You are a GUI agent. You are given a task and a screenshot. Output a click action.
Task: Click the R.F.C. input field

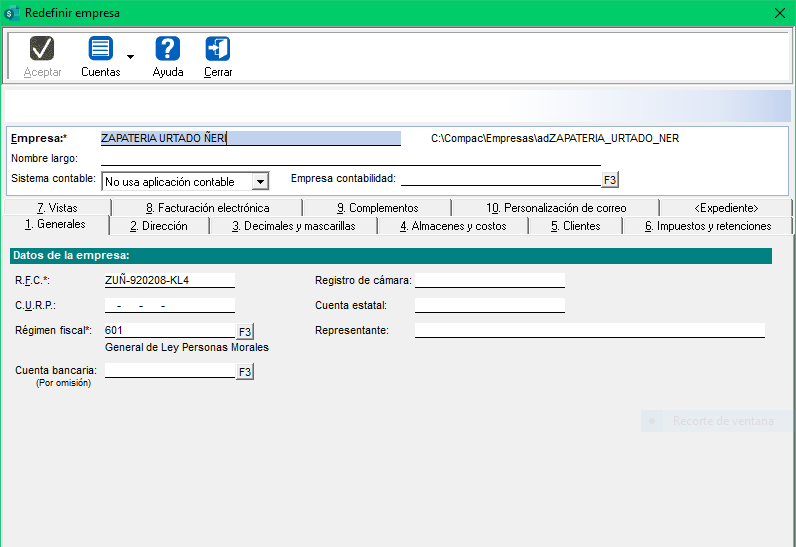[x=169, y=280]
